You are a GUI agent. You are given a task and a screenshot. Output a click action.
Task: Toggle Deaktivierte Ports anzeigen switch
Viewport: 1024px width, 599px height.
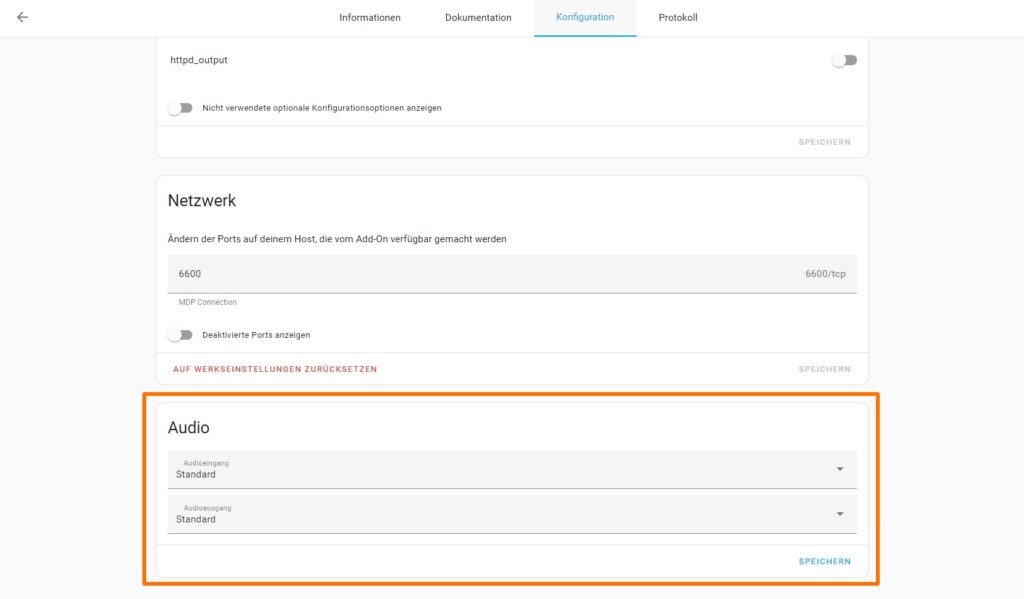[180, 335]
